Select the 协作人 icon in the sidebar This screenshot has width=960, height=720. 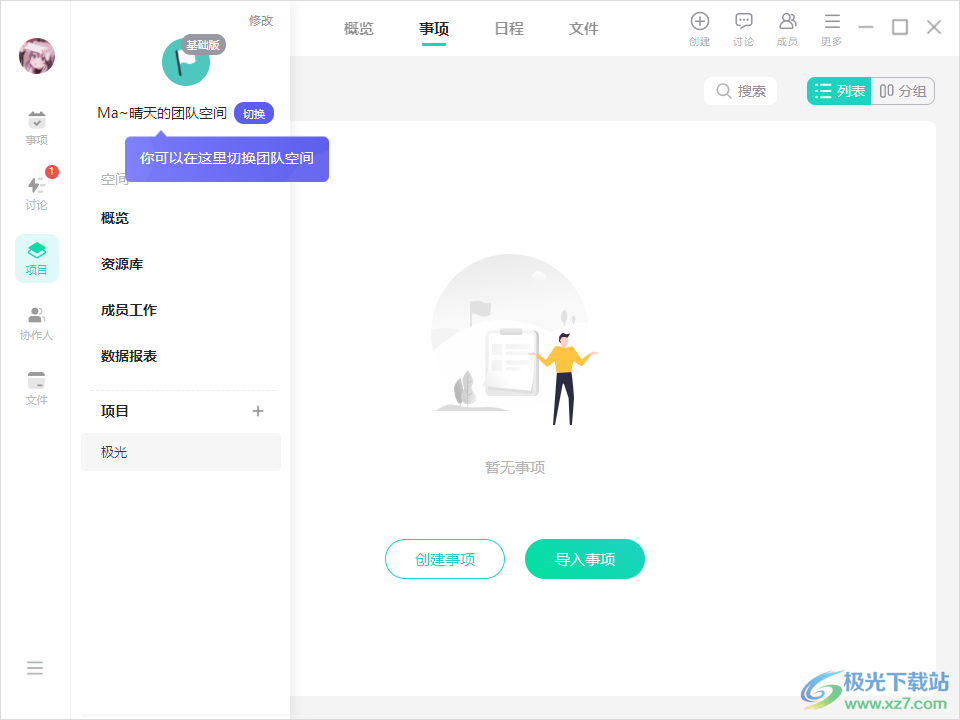[x=36, y=322]
